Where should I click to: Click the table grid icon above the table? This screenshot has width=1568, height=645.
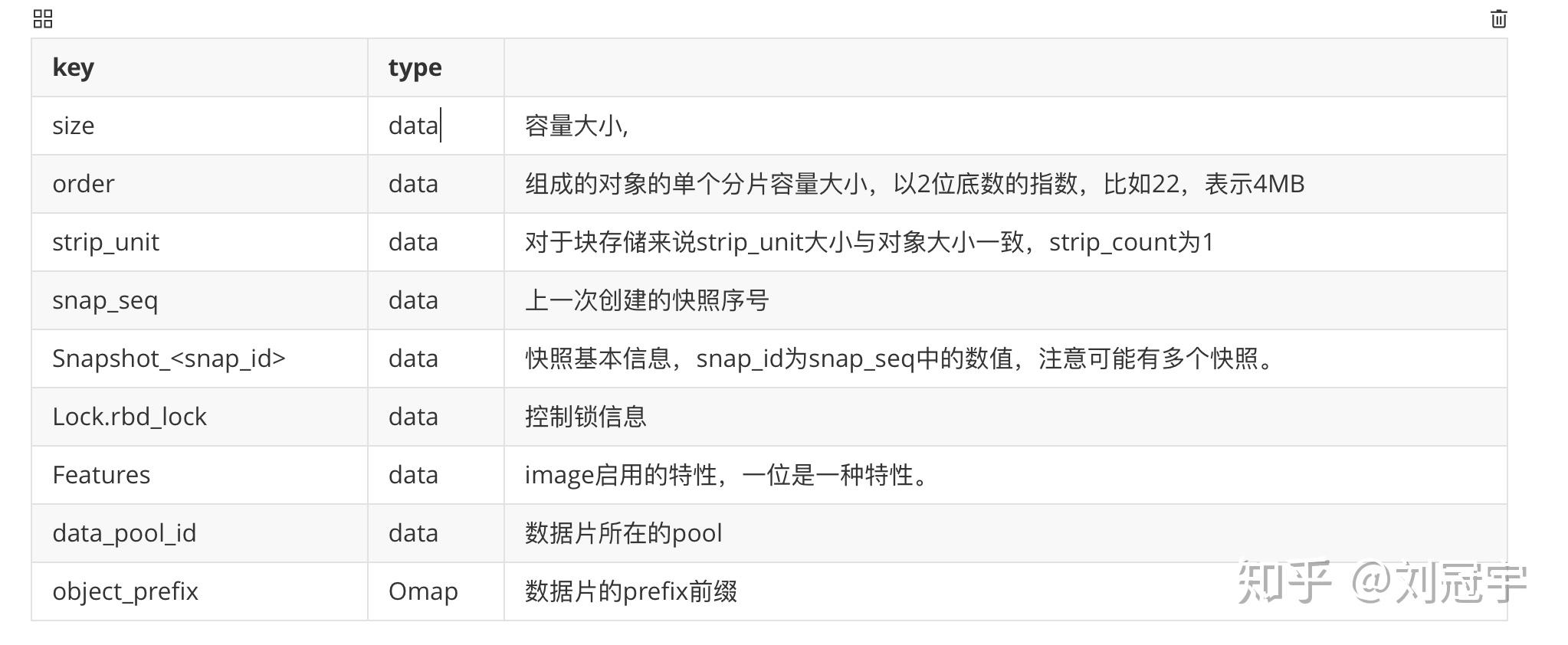(44, 18)
